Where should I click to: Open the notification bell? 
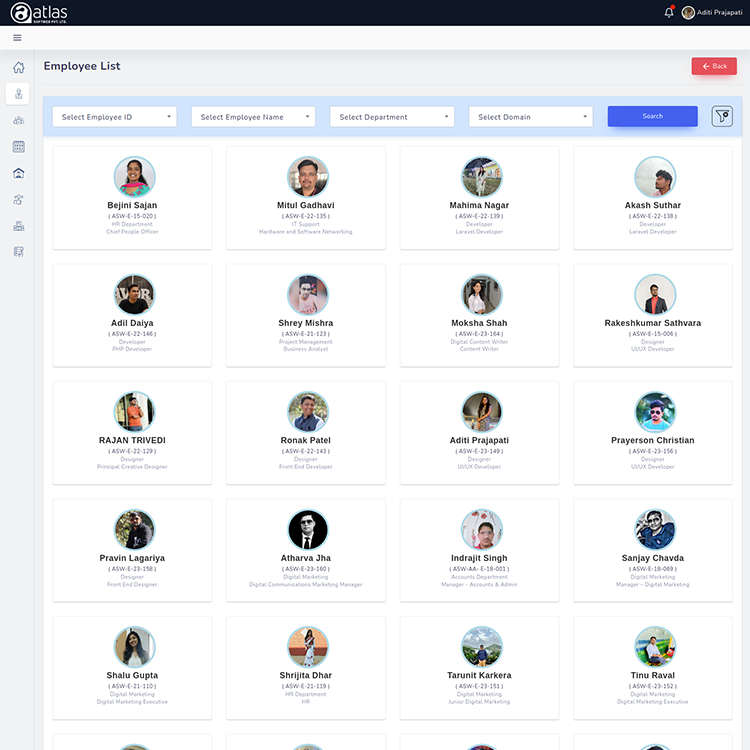point(669,12)
